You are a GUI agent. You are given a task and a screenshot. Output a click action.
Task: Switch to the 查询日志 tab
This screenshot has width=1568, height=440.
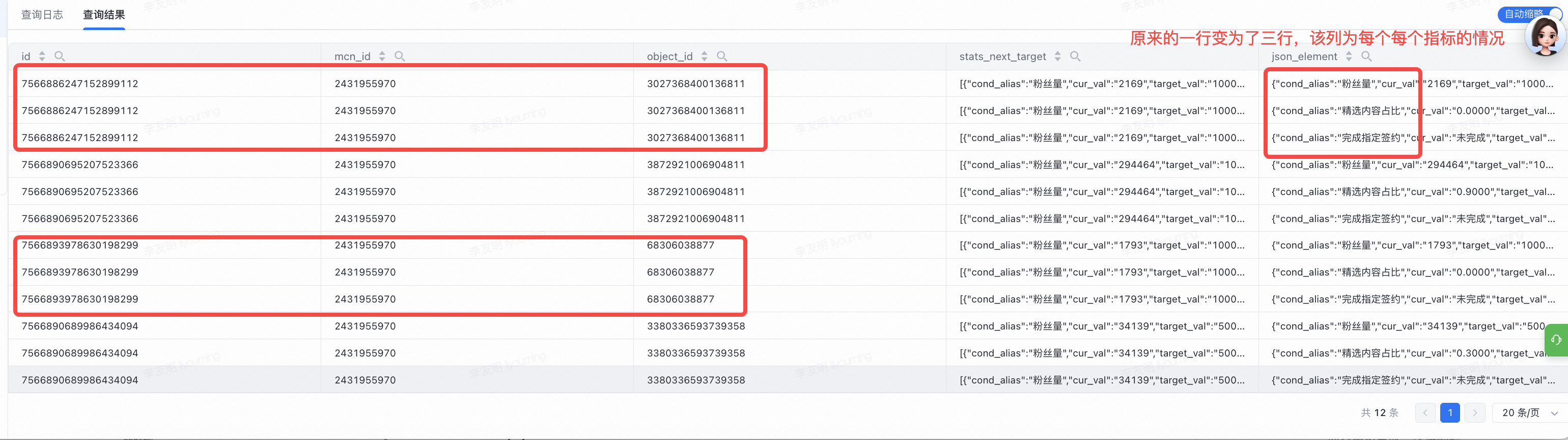pos(42,15)
